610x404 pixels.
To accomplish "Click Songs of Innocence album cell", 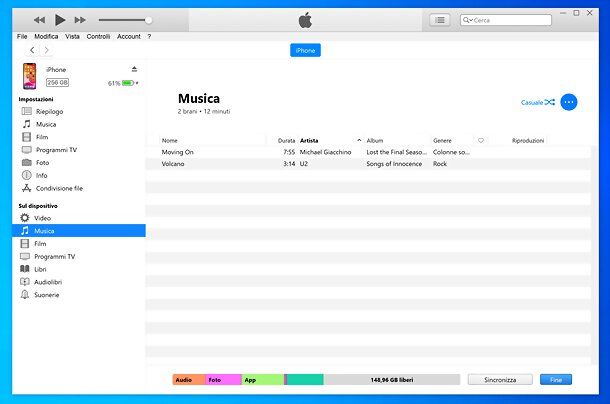I will (394, 164).
